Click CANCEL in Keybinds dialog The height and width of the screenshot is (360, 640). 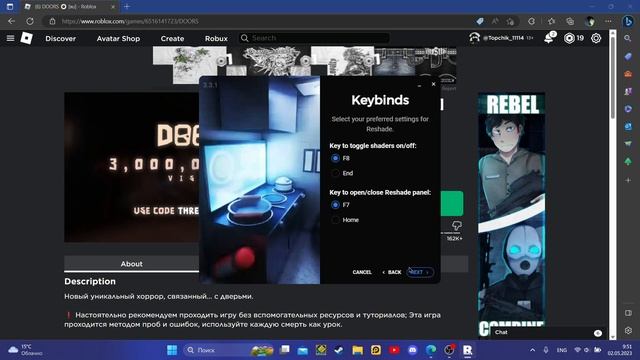(362, 272)
